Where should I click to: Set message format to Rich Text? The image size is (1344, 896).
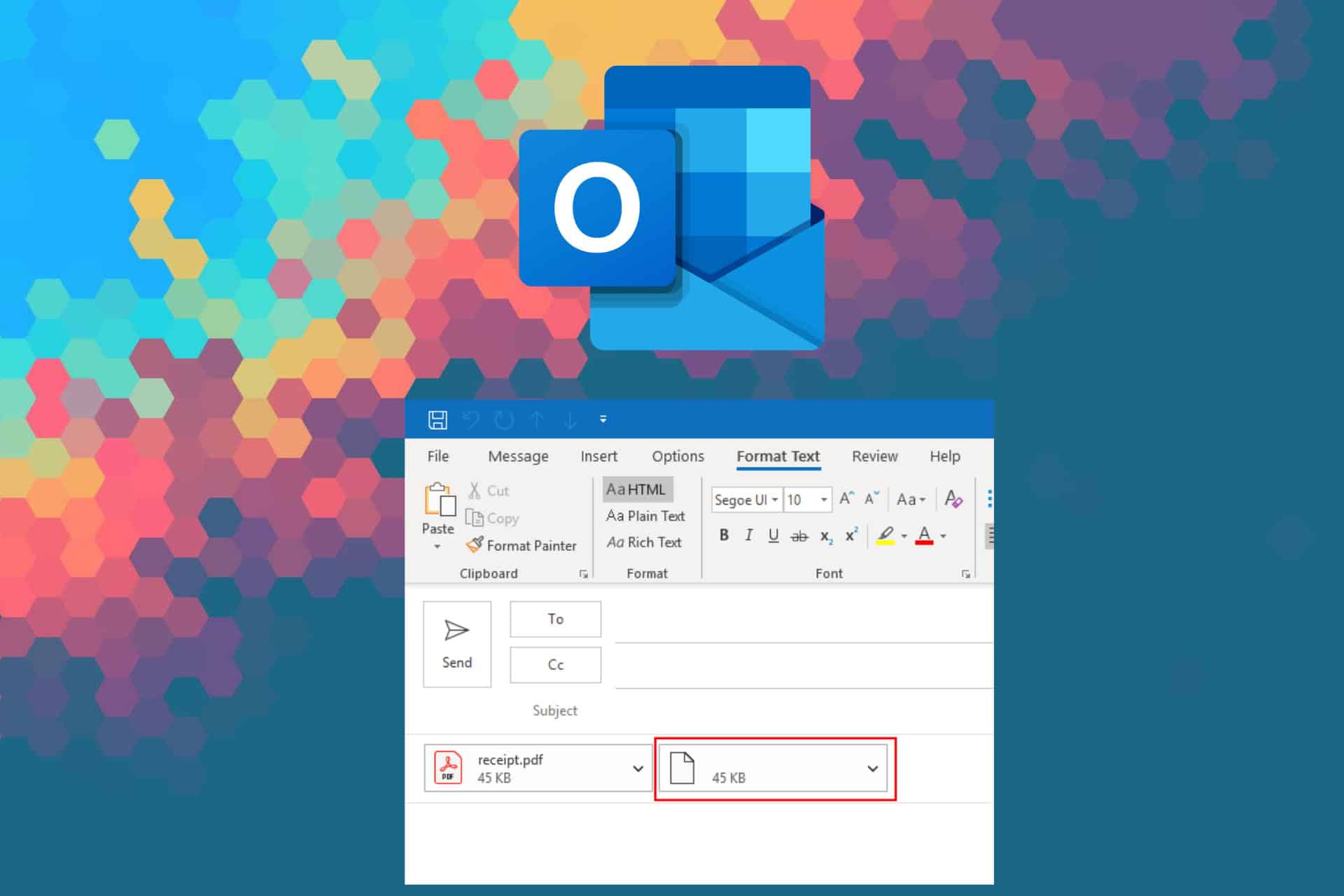point(644,542)
